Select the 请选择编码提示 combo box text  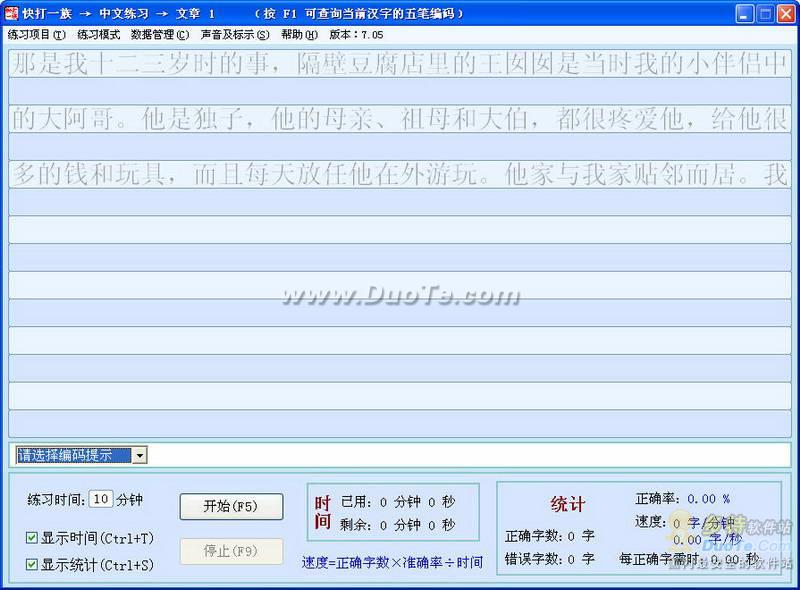[73, 455]
